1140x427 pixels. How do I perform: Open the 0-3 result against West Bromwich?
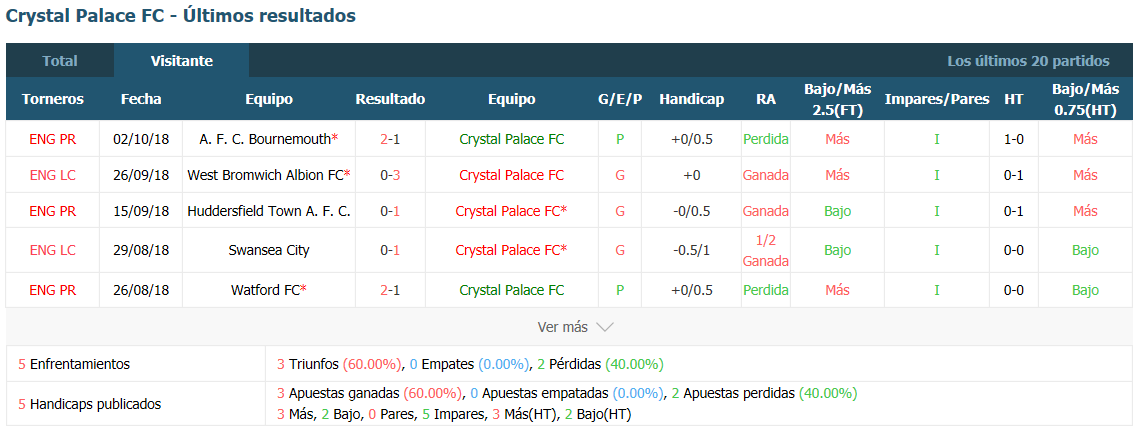pos(390,175)
